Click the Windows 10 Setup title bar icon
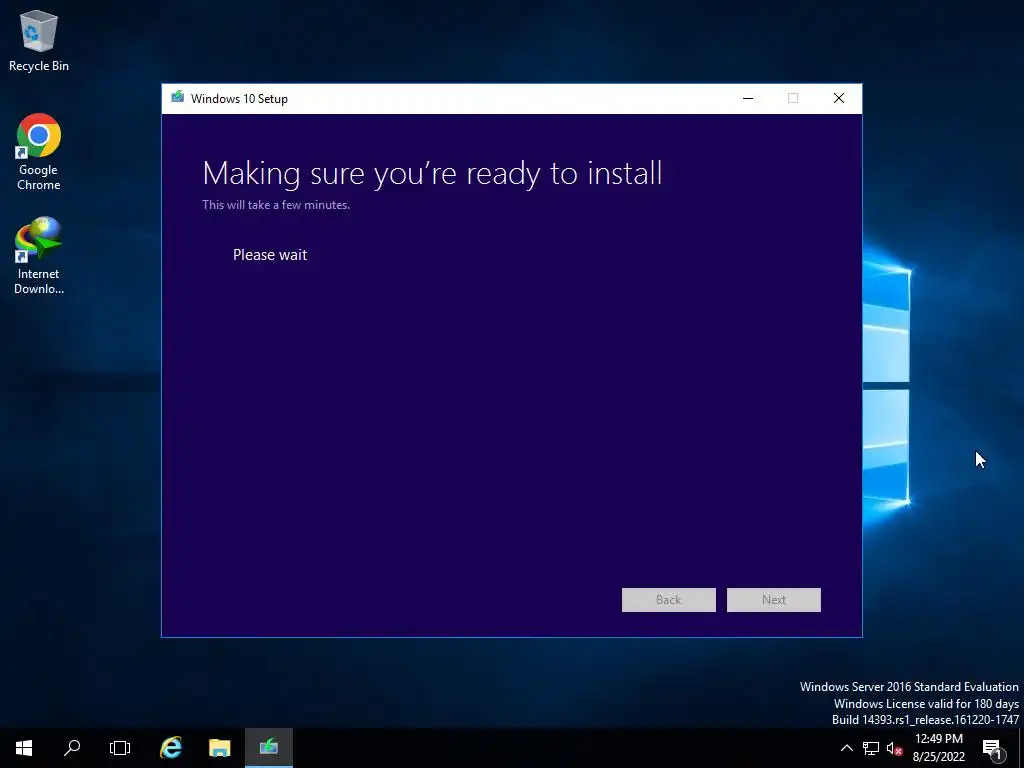The width and height of the screenshot is (1024, 768). point(177,98)
